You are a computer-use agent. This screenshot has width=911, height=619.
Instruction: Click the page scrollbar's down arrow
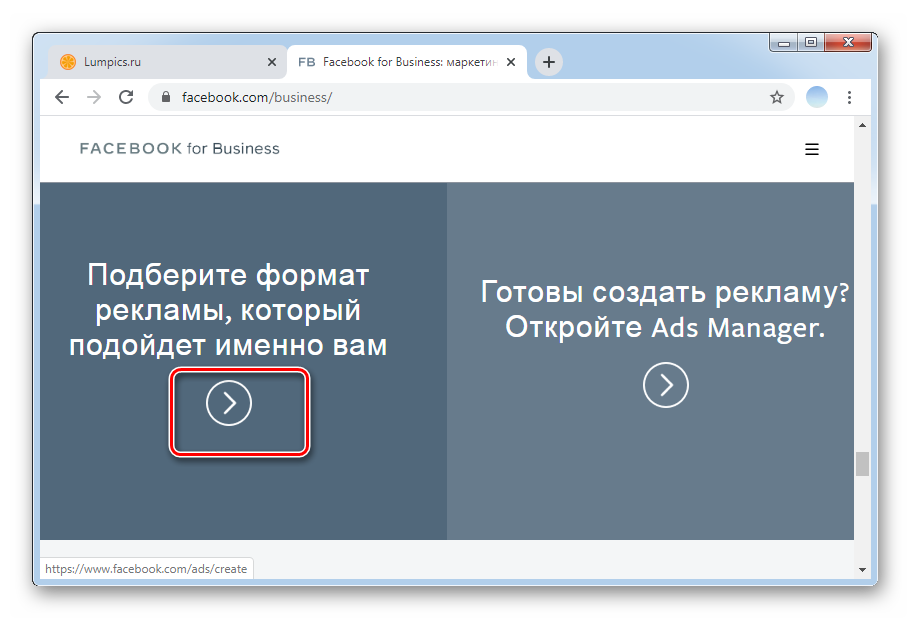[x=862, y=569]
